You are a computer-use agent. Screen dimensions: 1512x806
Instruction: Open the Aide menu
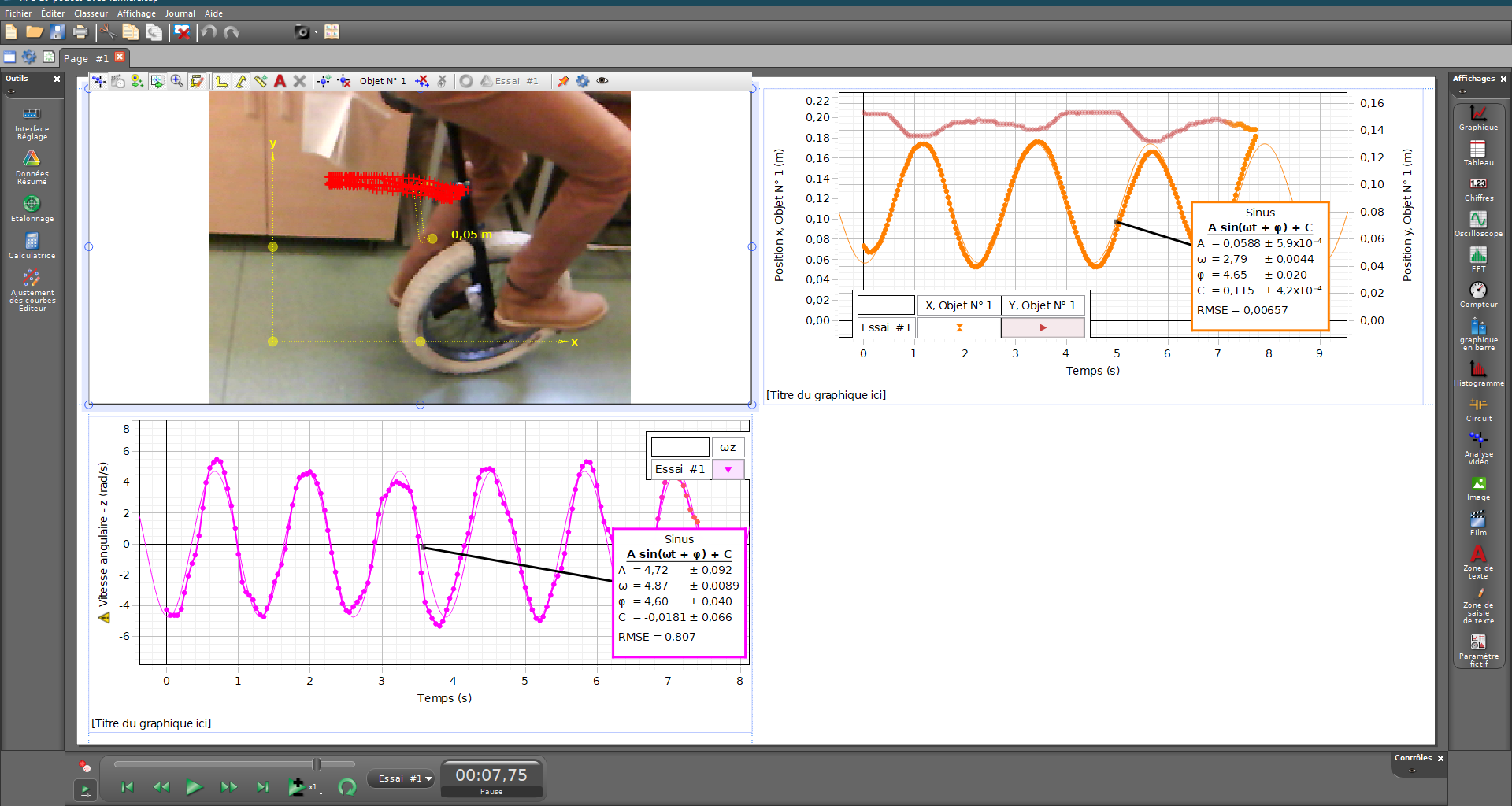[x=213, y=13]
